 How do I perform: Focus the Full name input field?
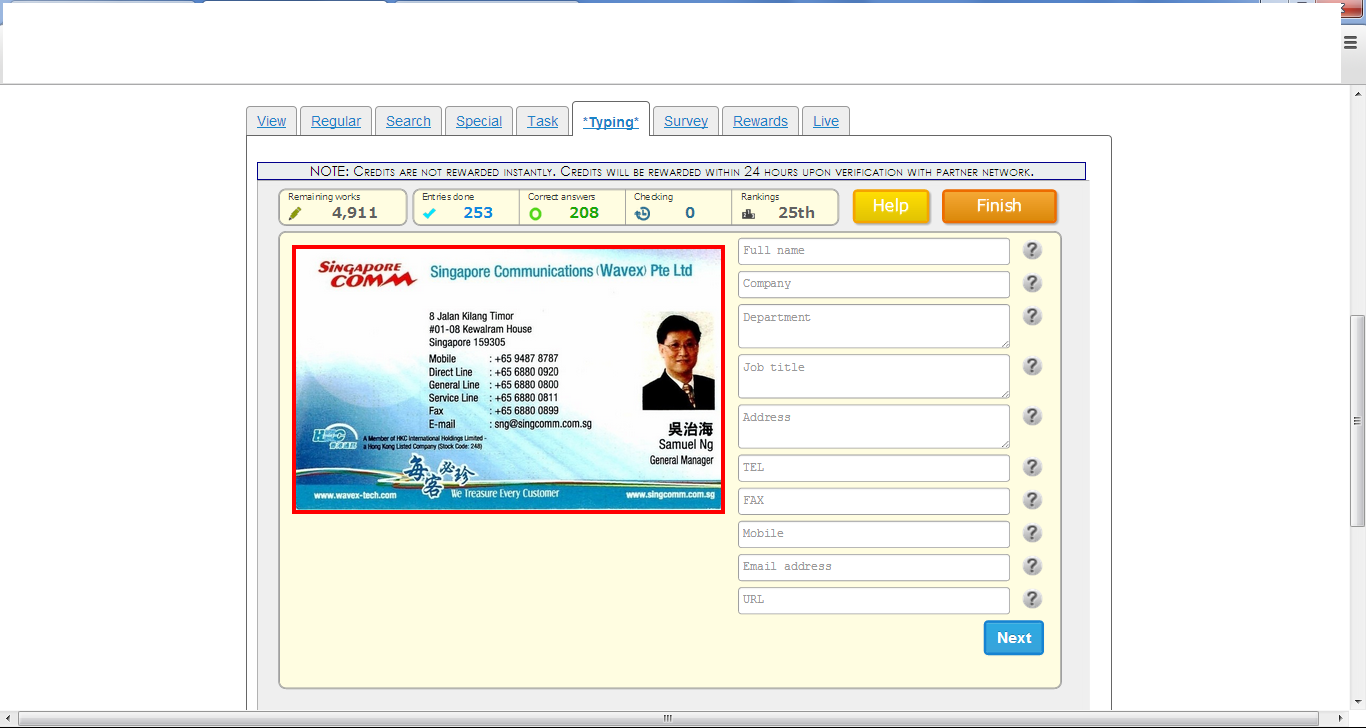coord(874,251)
